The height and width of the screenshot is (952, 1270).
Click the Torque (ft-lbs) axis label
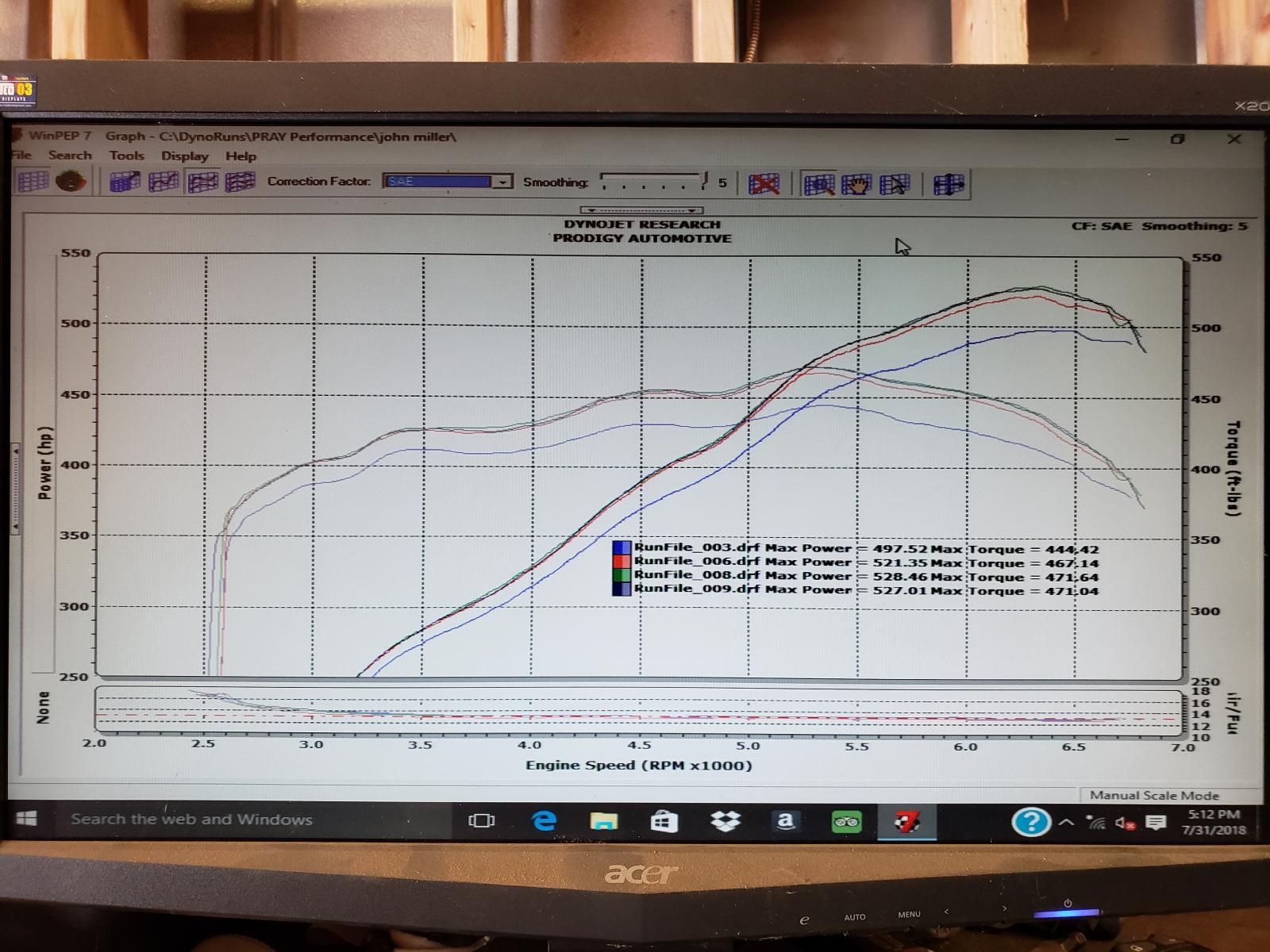[1232, 468]
